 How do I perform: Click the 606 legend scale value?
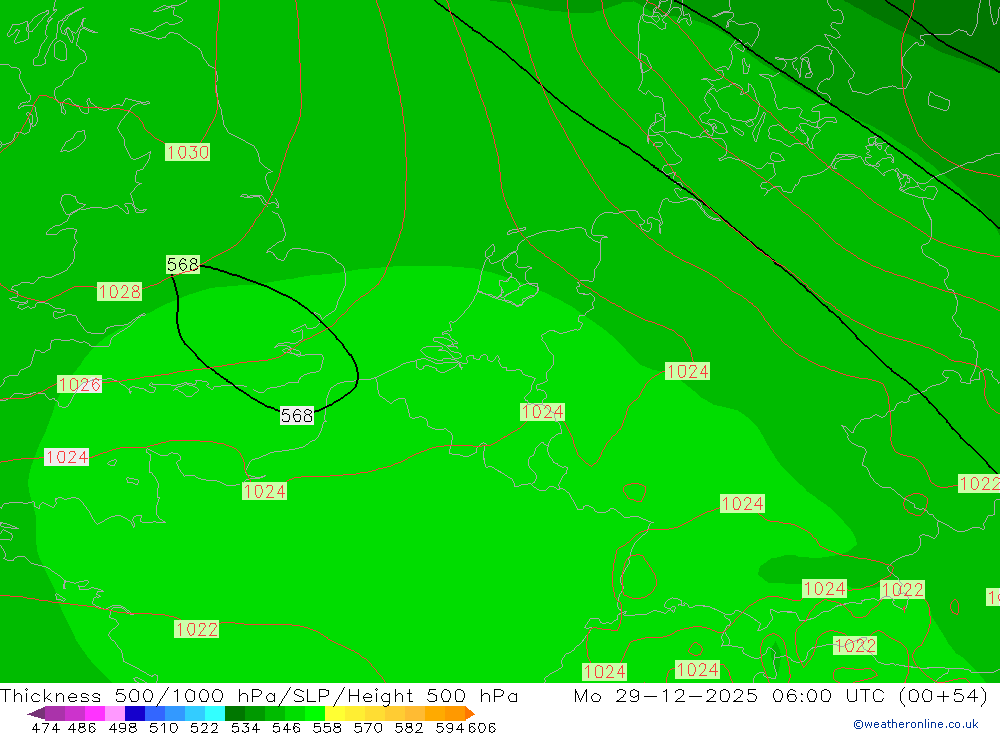(482, 727)
